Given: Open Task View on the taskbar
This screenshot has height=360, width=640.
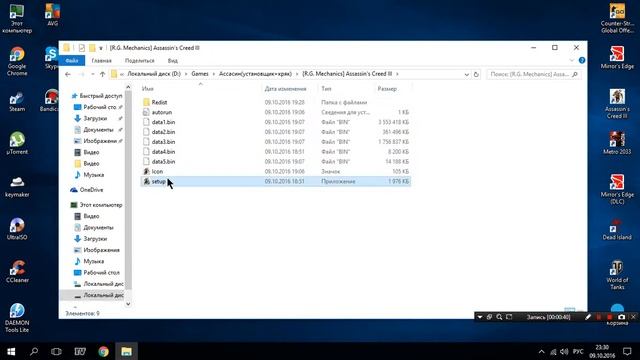Looking at the screenshot, I should [56, 351].
